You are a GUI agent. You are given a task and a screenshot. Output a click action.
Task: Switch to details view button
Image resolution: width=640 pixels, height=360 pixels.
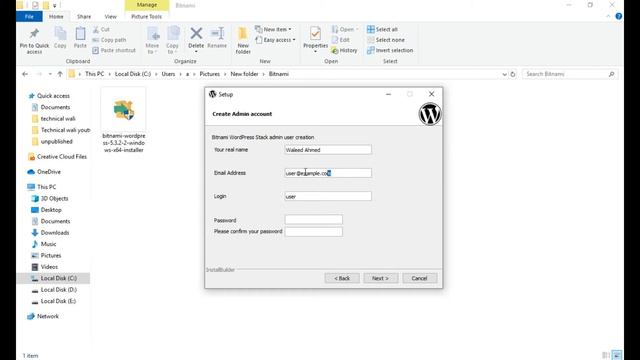click(x=606, y=355)
